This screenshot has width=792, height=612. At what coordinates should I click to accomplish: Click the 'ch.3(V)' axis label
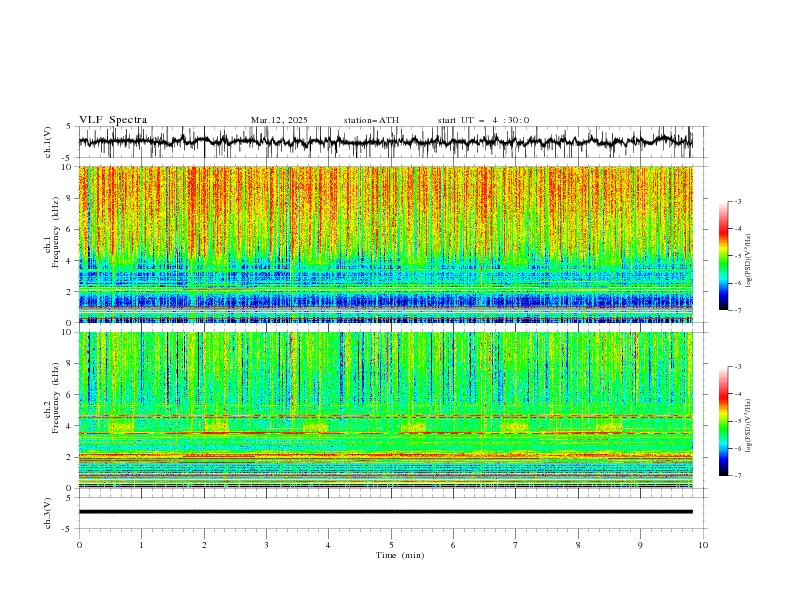(48, 513)
